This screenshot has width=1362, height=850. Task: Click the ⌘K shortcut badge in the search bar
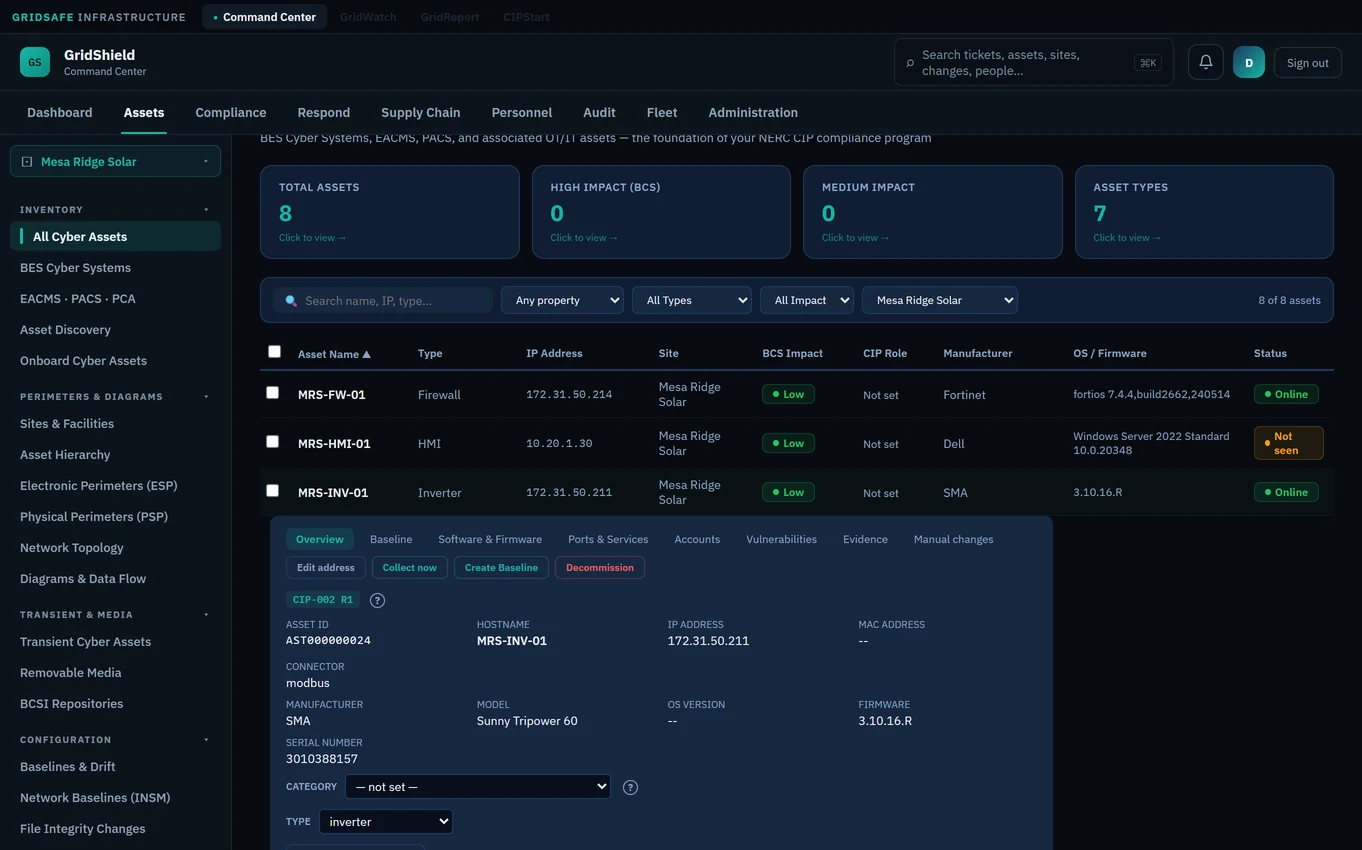pyautogui.click(x=1148, y=63)
